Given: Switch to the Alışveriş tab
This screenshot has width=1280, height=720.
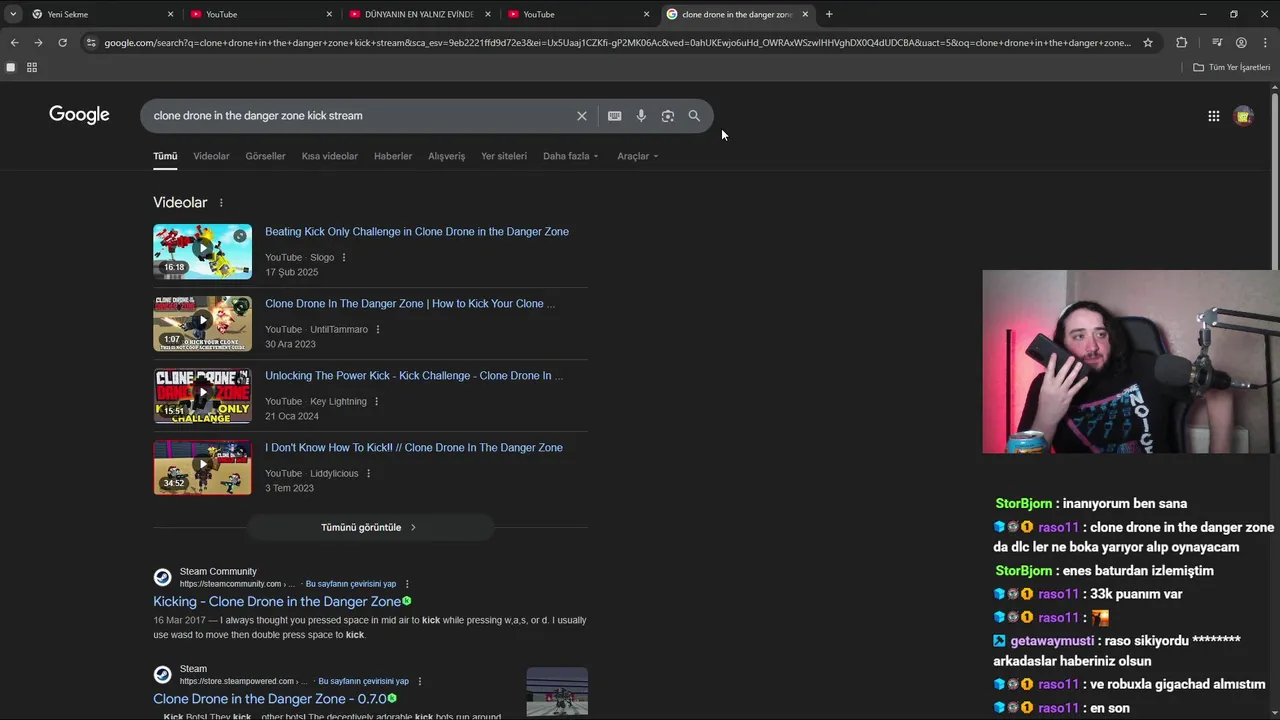Looking at the screenshot, I should click(x=446, y=156).
